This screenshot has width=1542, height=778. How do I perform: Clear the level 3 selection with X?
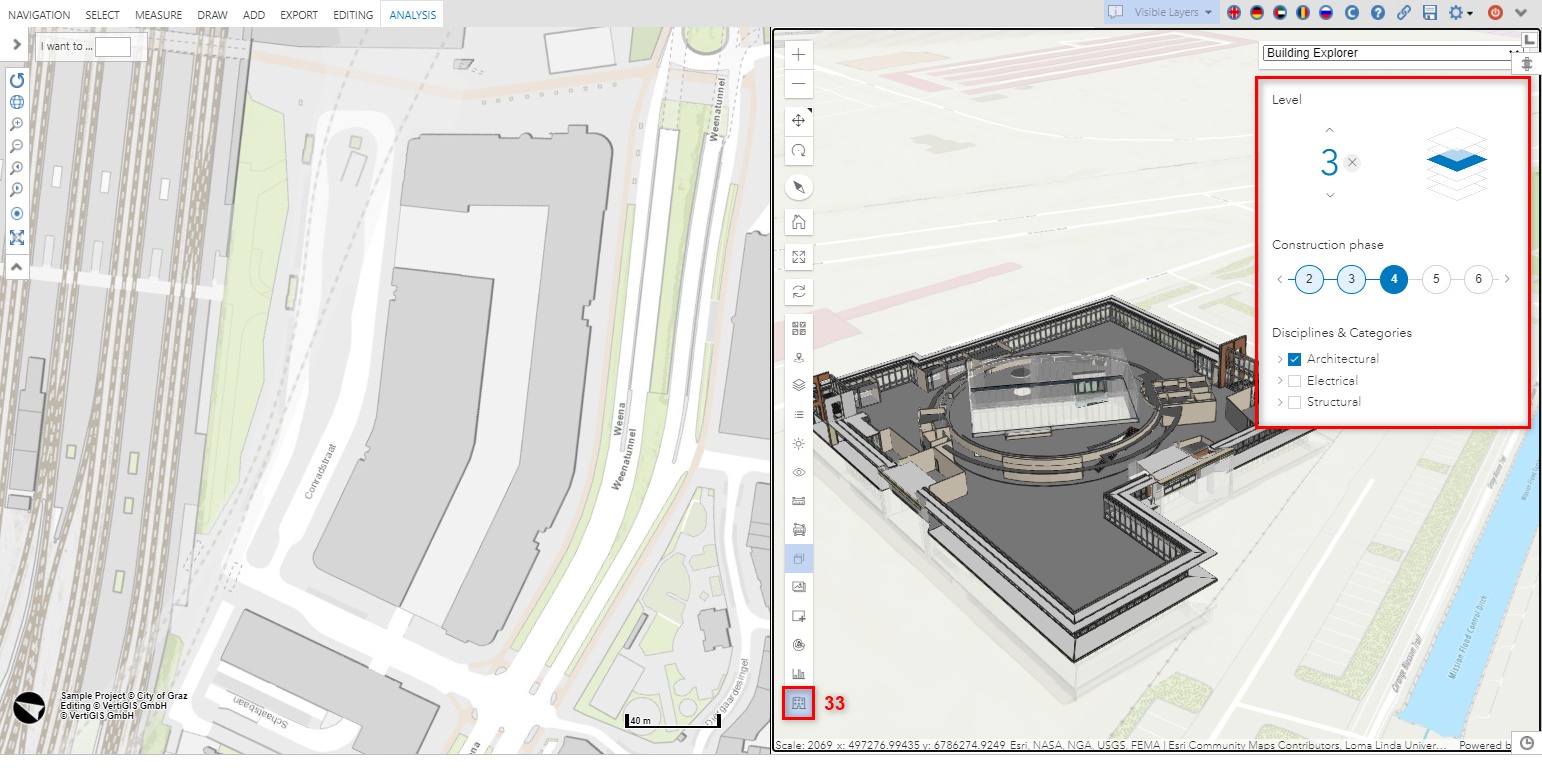[1352, 162]
